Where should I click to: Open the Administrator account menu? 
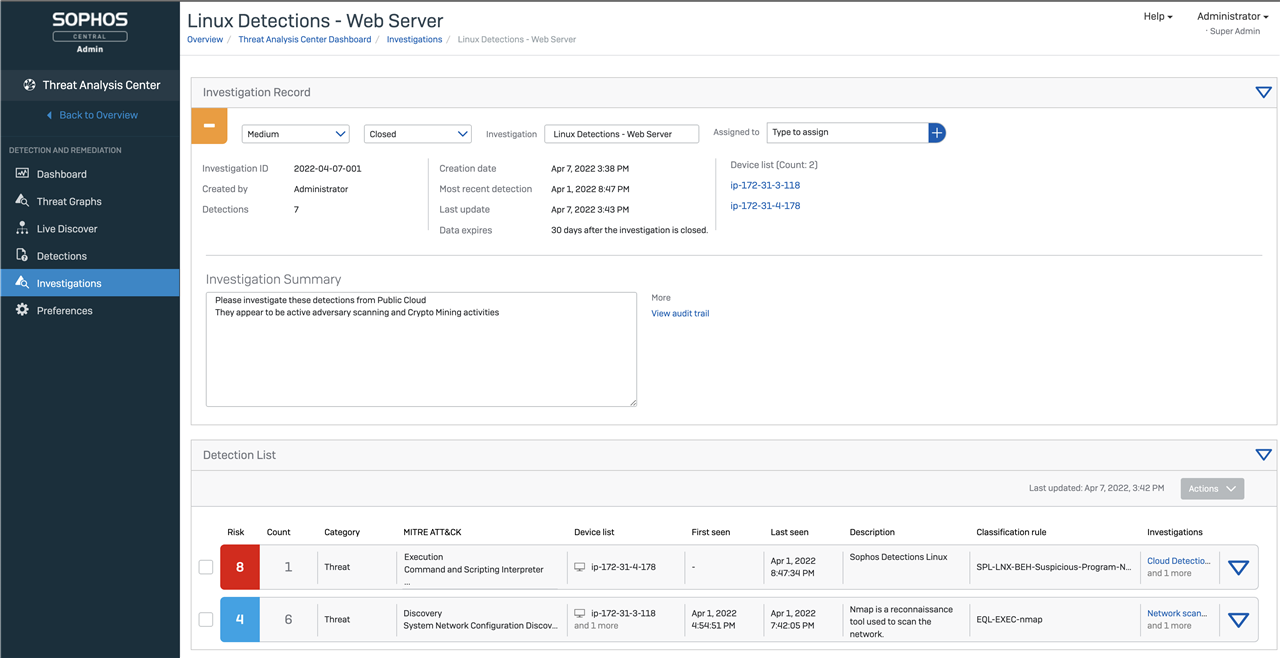point(1232,17)
